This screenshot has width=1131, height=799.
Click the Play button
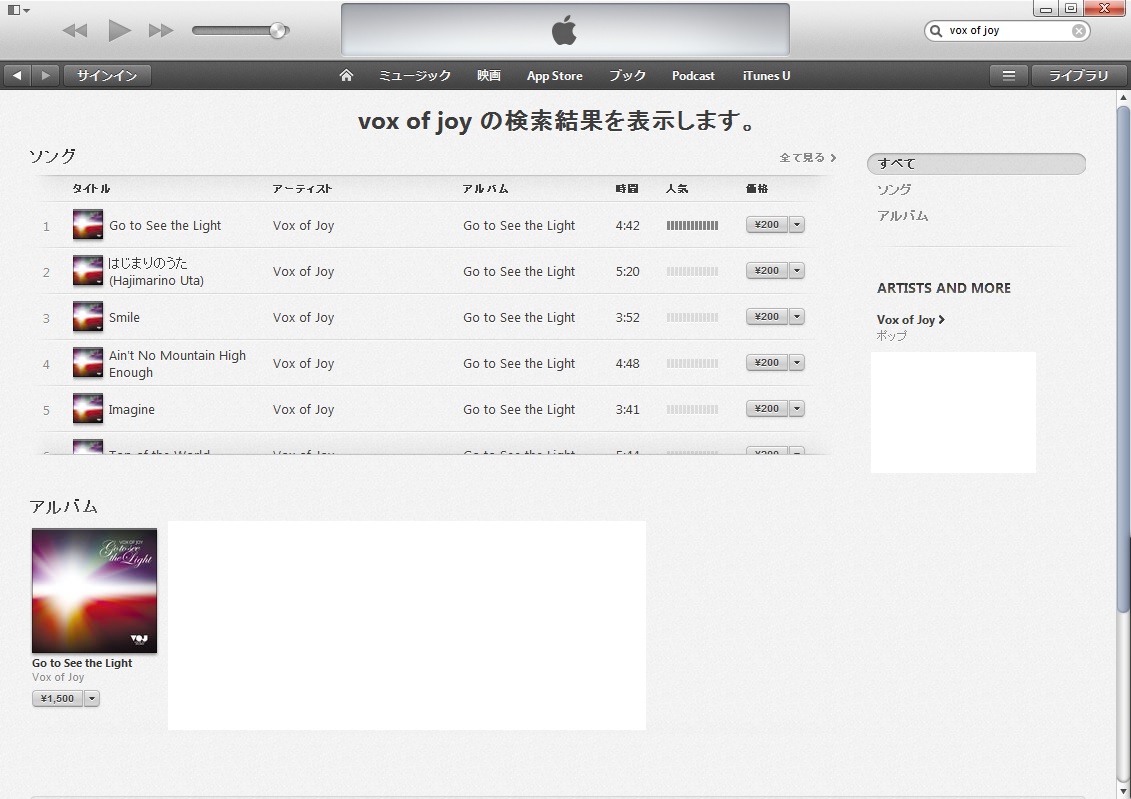tap(120, 31)
